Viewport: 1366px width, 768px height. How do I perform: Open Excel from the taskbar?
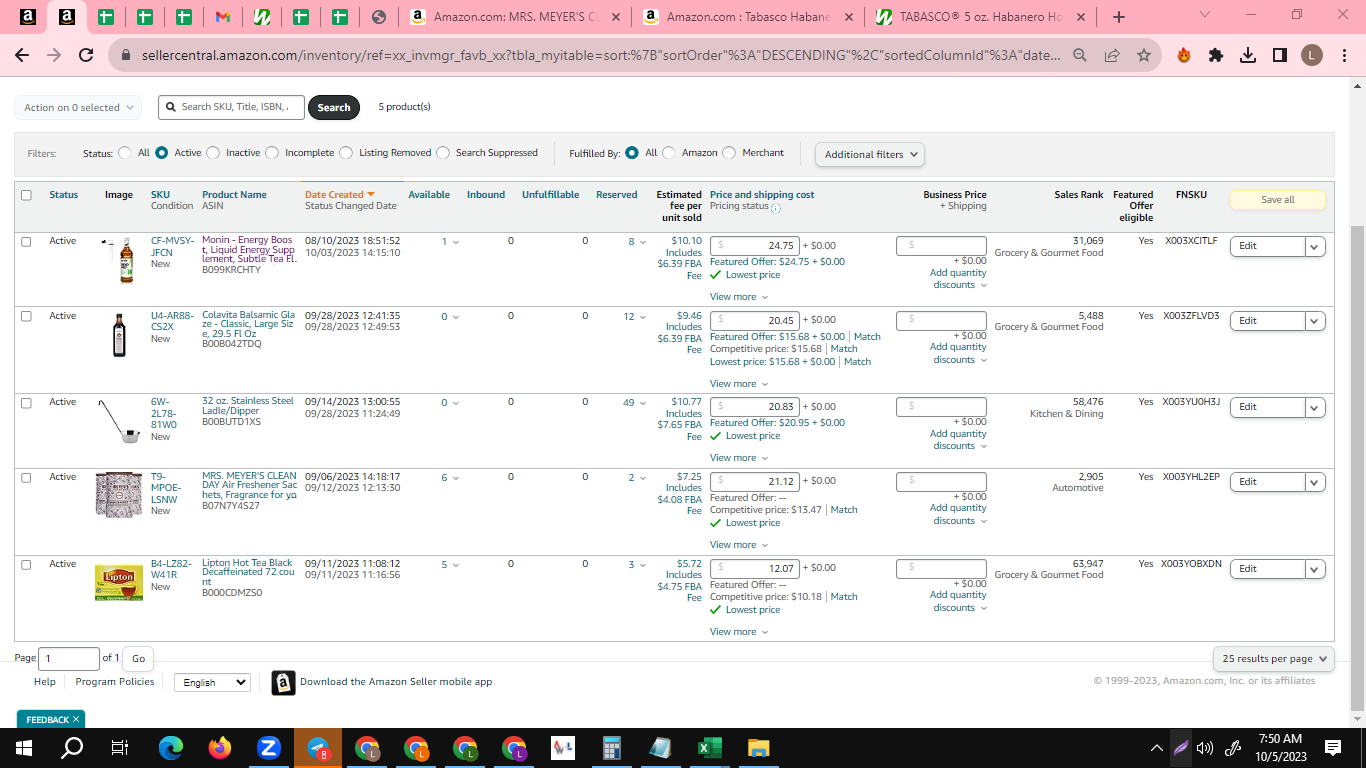710,747
